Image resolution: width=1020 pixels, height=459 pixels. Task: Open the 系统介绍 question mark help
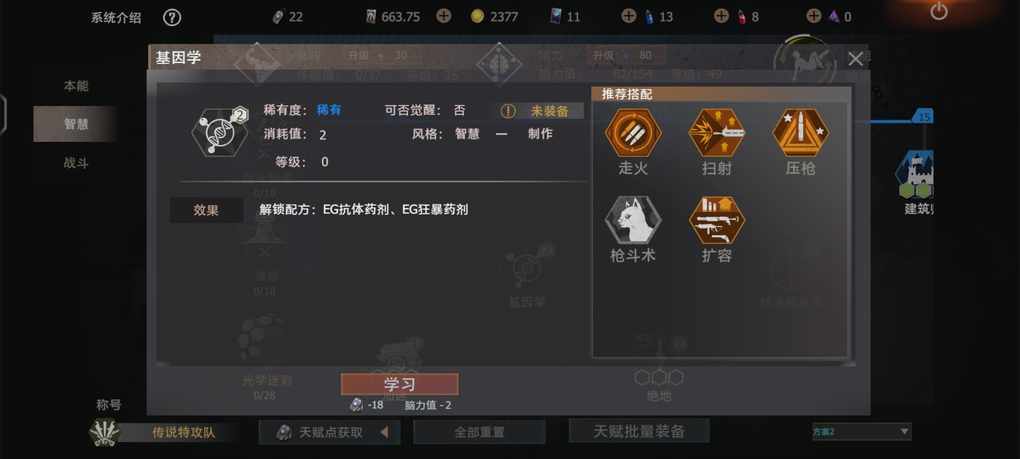point(172,18)
